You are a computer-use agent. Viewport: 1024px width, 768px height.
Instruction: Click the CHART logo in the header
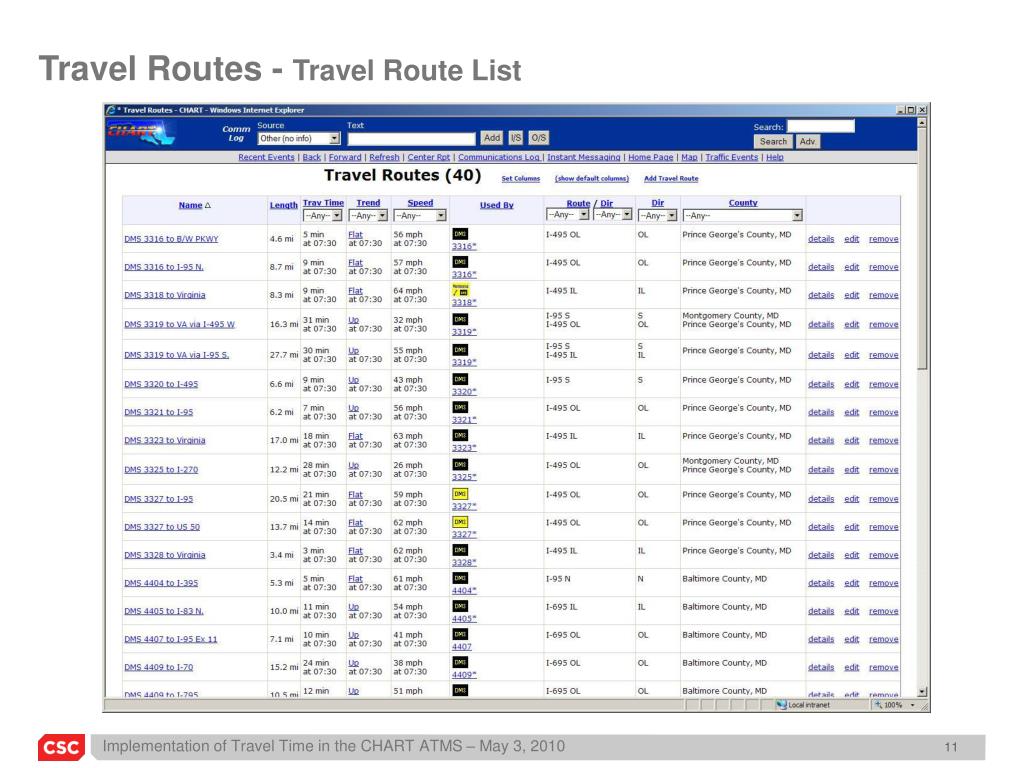tap(140, 133)
